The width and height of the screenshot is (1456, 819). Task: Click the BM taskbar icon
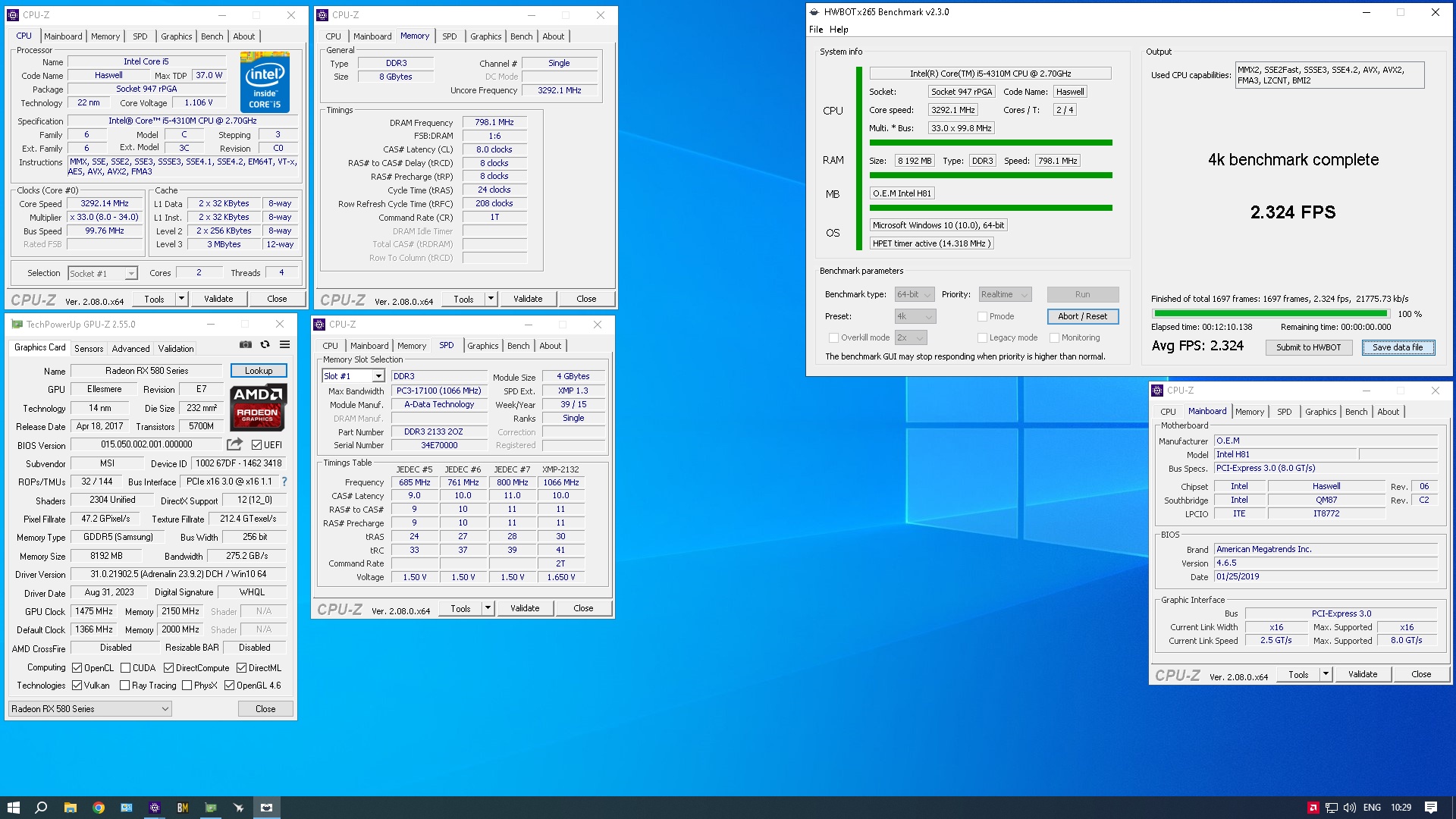(x=182, y=808)
